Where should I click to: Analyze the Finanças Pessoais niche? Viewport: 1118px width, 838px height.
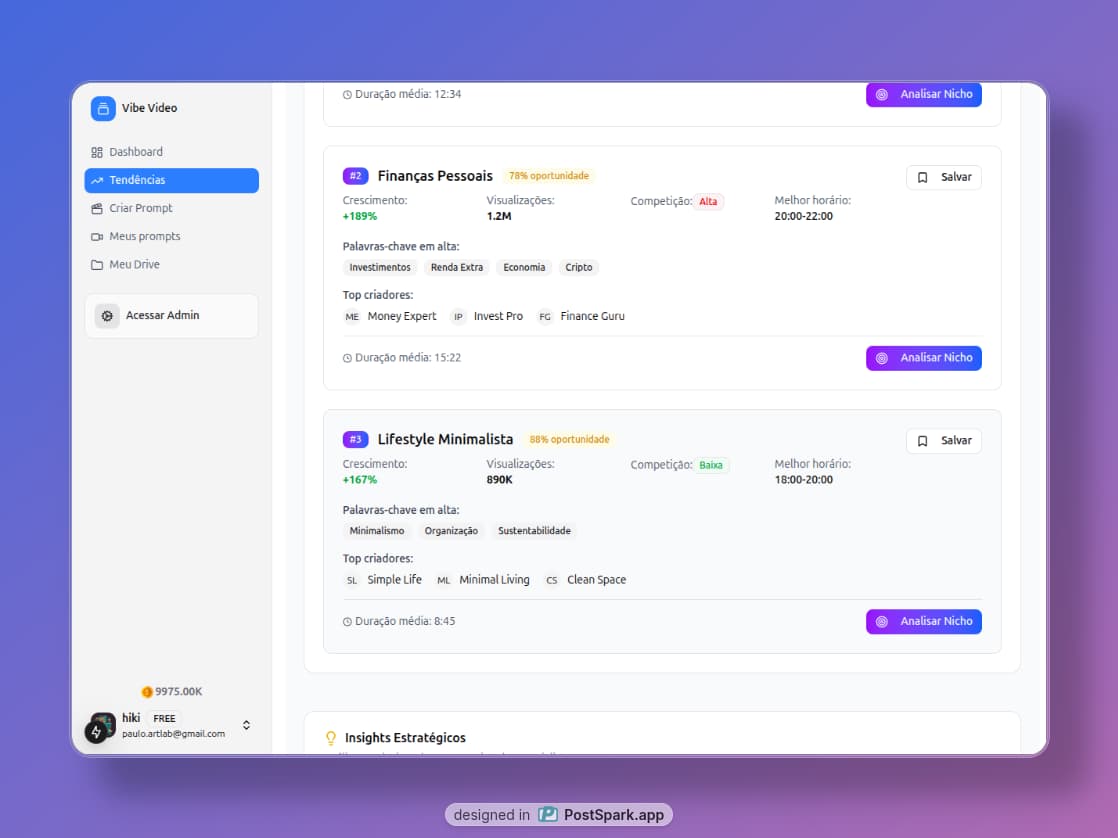923,358
